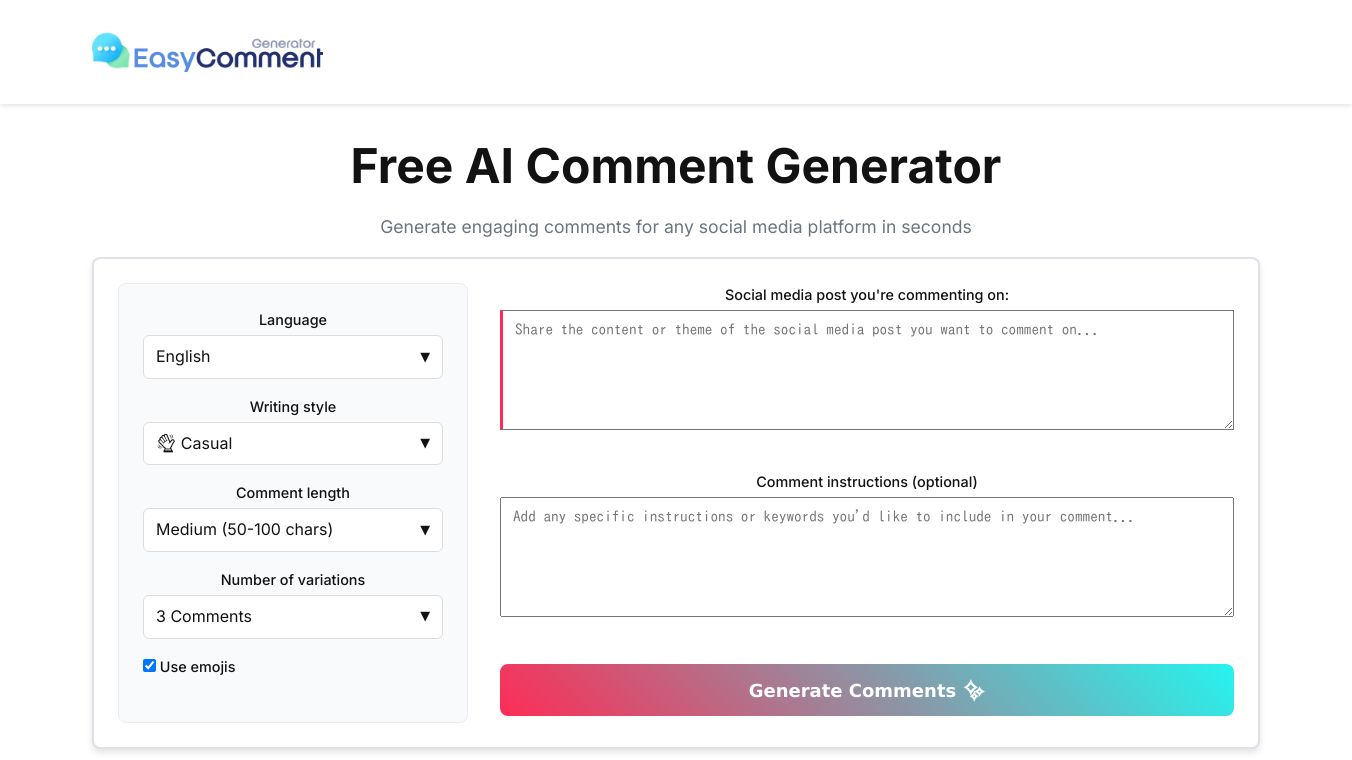Click into the Comment instructions text area

click(x=867, y=557)
